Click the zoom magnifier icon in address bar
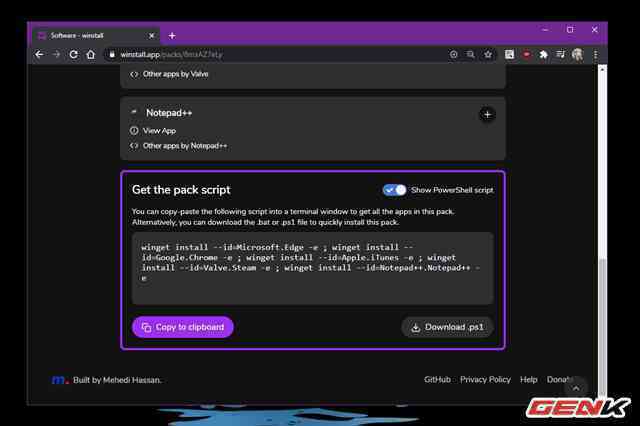 (x=470, y=54)
